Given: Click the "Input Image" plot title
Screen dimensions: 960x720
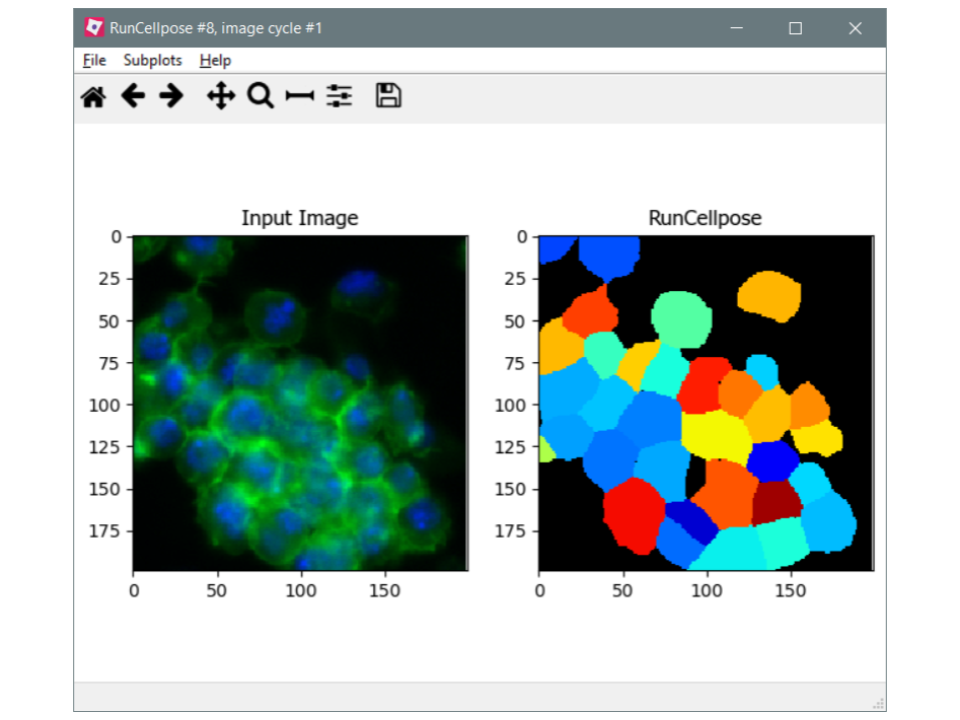Looking at the screenshot, I should [x=299, y=218].
